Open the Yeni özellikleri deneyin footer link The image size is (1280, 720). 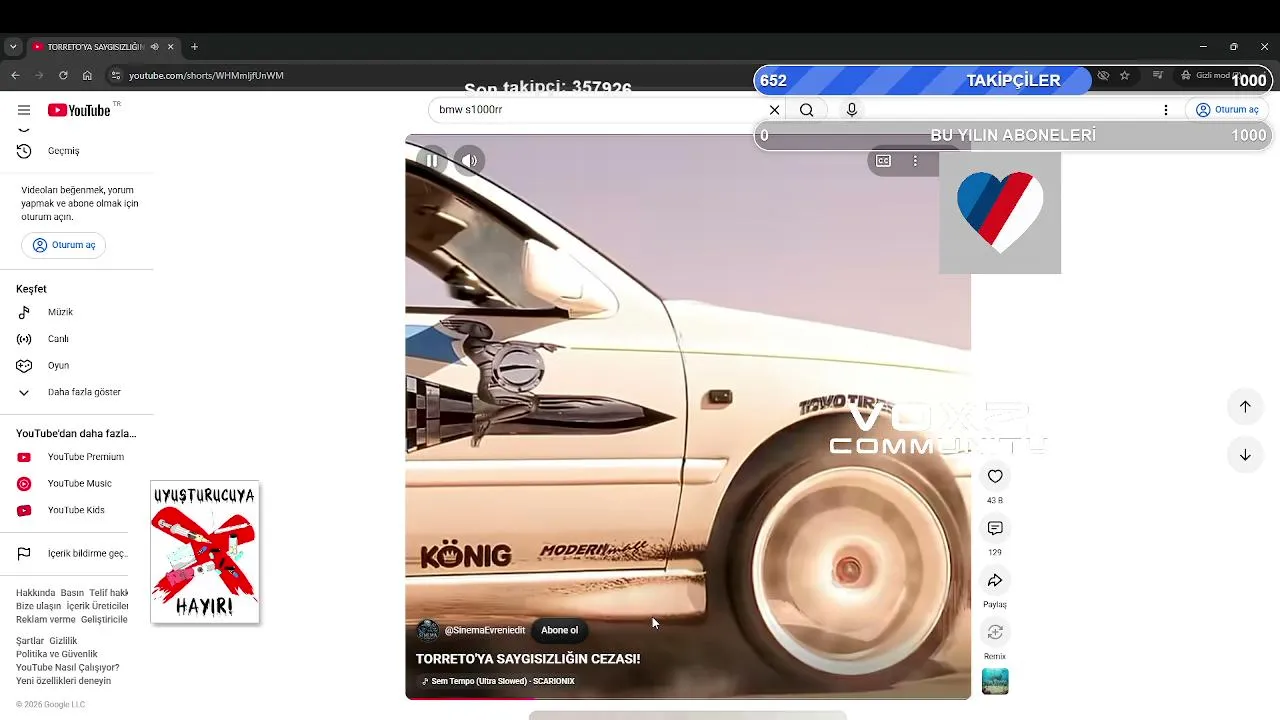[64, 681]
